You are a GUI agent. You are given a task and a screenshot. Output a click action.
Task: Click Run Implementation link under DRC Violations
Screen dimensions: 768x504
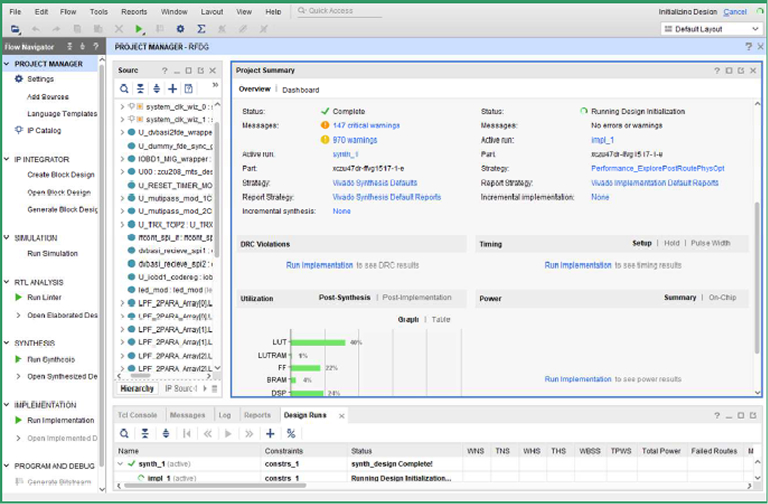[319, 265]
